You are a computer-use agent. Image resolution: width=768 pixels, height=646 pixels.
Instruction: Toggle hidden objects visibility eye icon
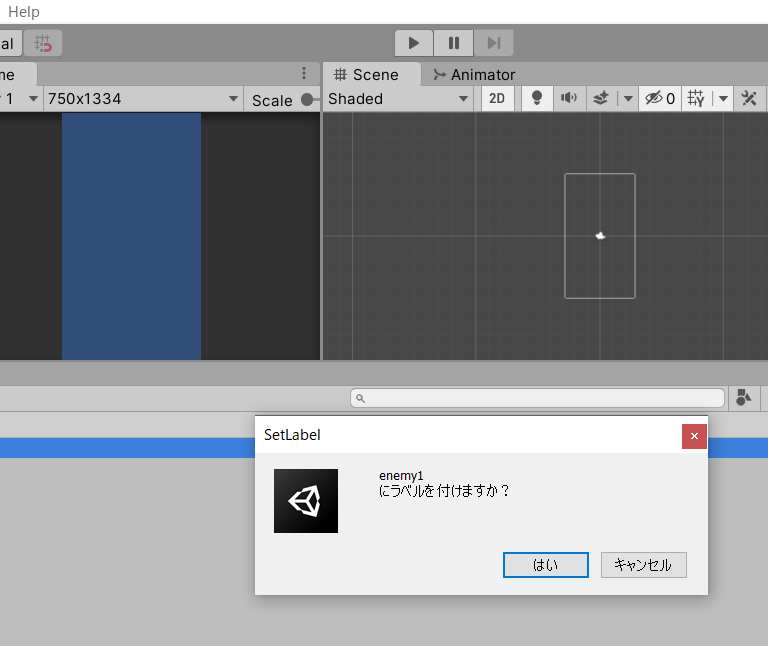(659, 99)
